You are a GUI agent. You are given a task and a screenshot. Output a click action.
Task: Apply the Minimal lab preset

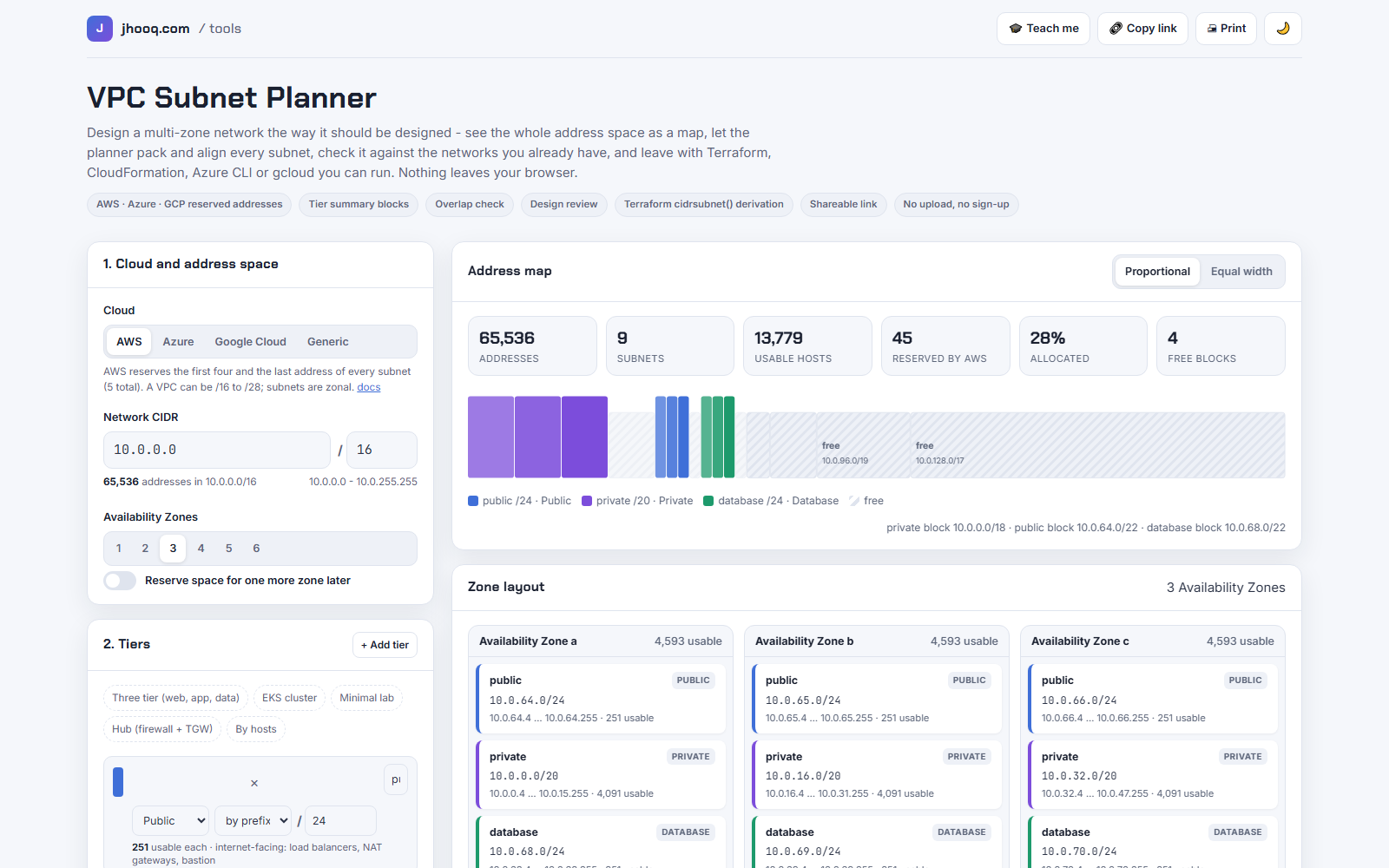[x=366, y=698]
